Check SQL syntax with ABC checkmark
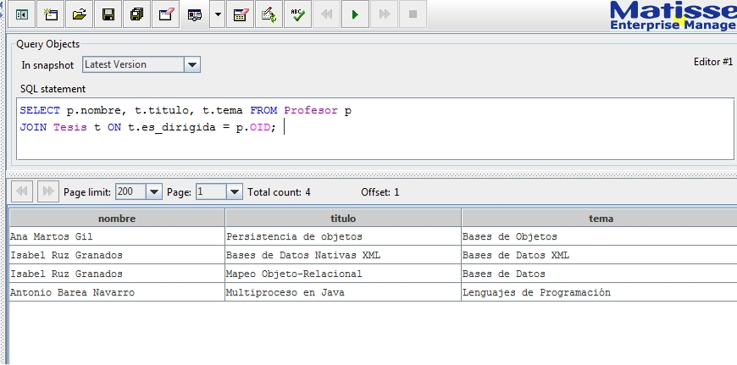 298,15
